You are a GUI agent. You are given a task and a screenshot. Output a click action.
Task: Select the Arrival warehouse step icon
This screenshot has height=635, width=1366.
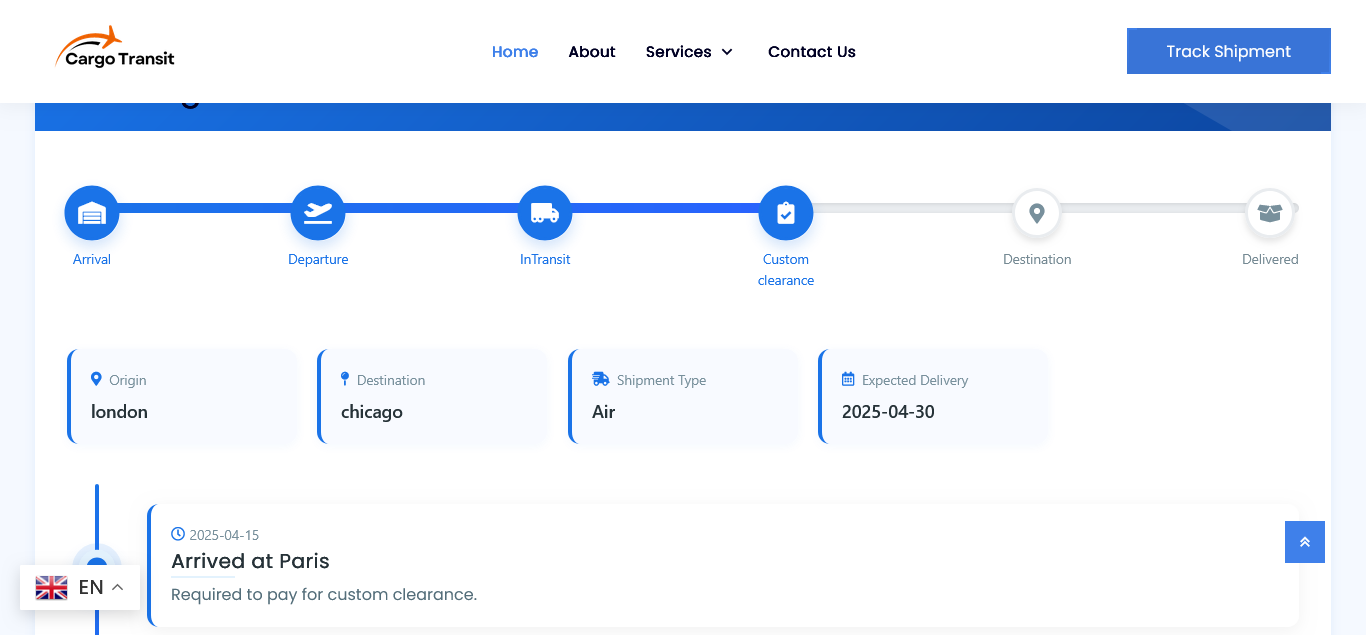coord(92,213)
